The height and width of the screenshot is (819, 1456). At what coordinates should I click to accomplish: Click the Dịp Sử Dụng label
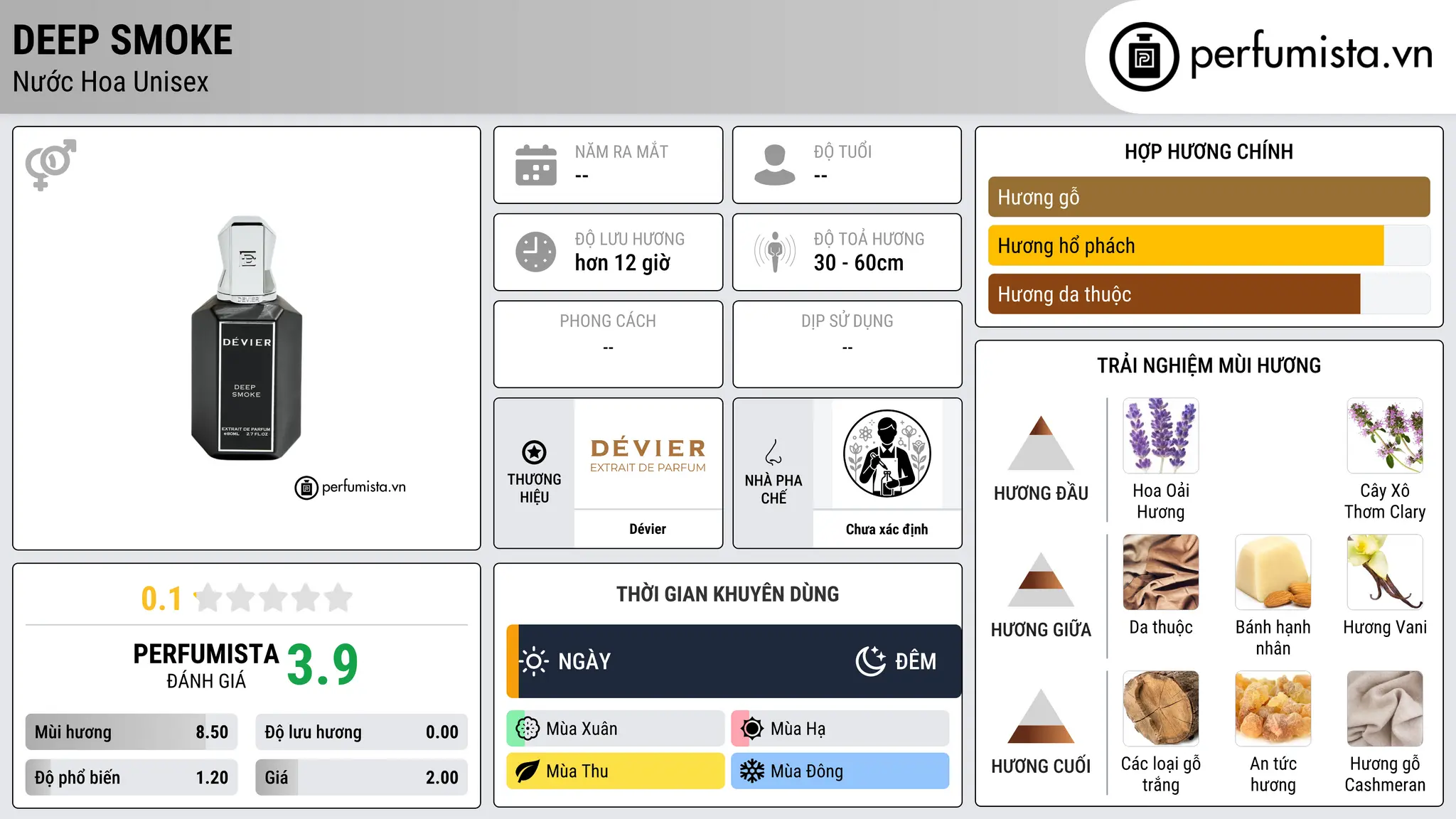pyautogui.click(x=847, y=321)
